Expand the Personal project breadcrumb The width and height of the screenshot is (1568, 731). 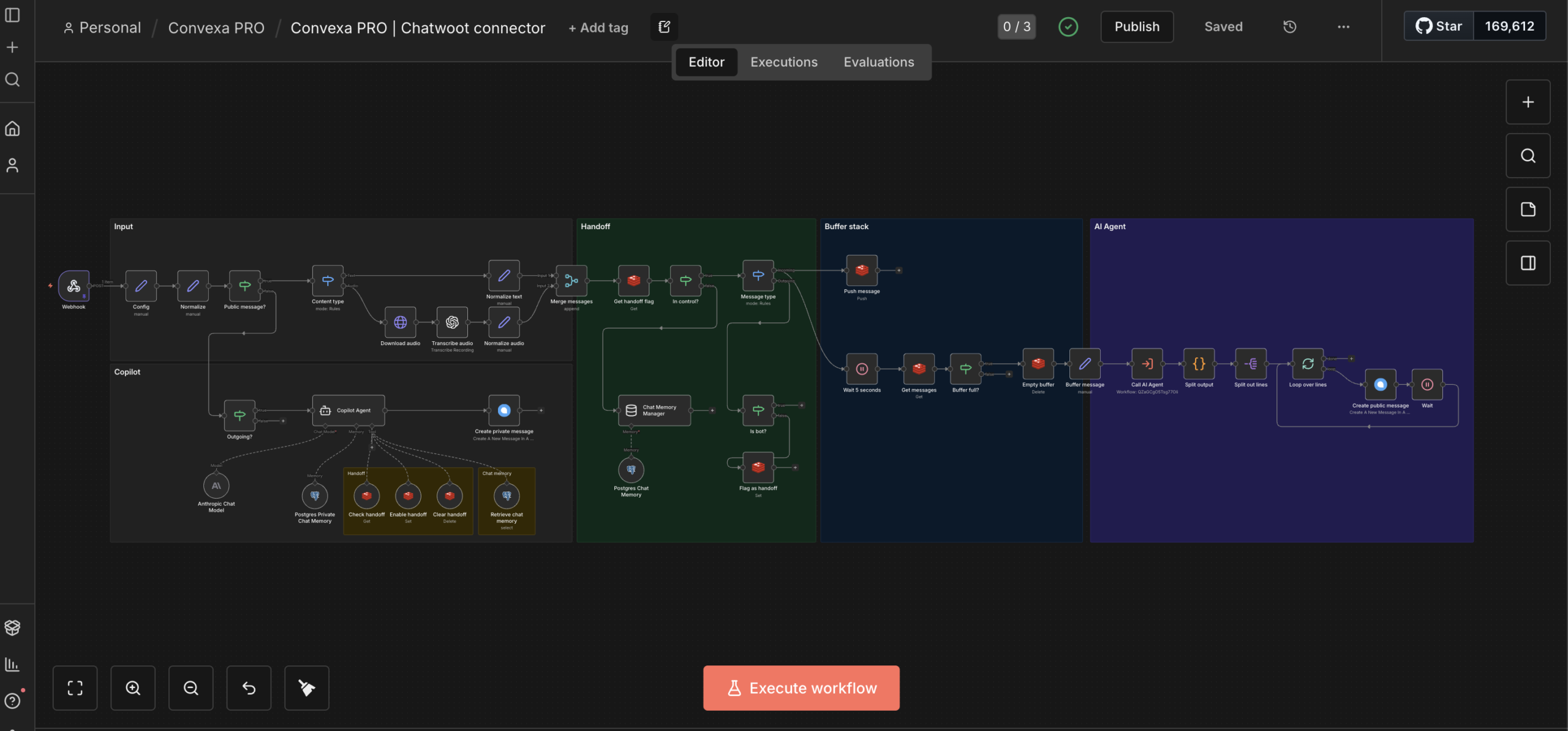[102, 28]
